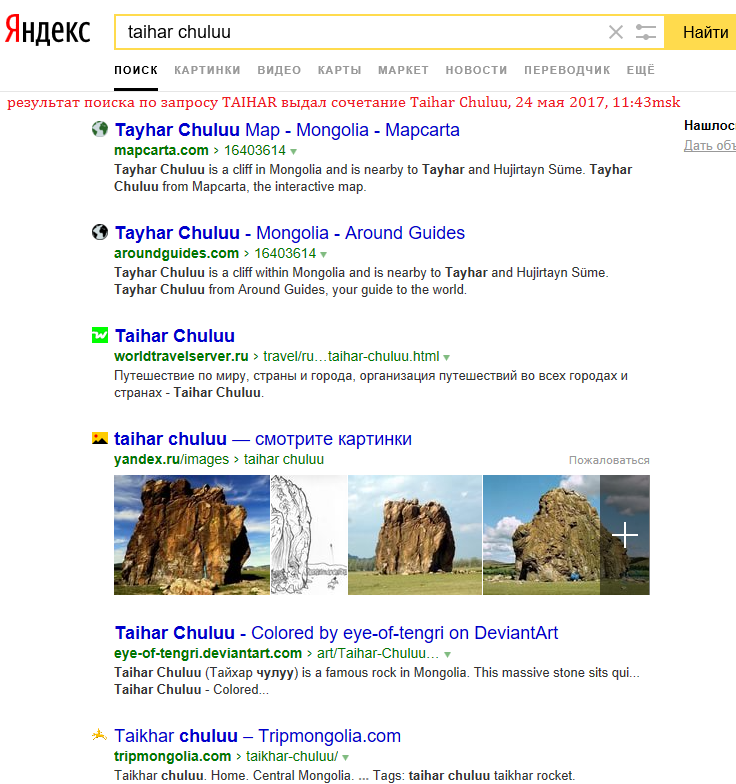Click travel/ru...taihar-chuluu.html path link
The image size is (736, 784).
click(351, 356)
